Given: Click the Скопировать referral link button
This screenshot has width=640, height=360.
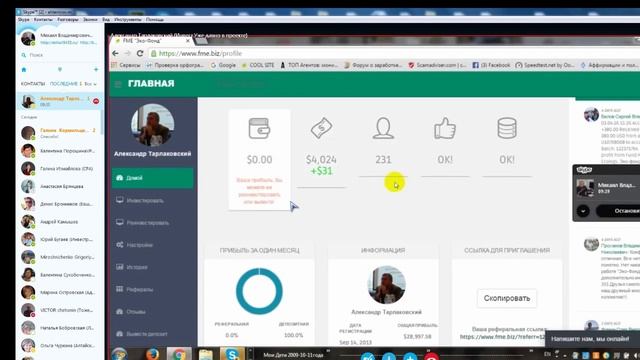Looking at the screenshot, I should 507,298.
